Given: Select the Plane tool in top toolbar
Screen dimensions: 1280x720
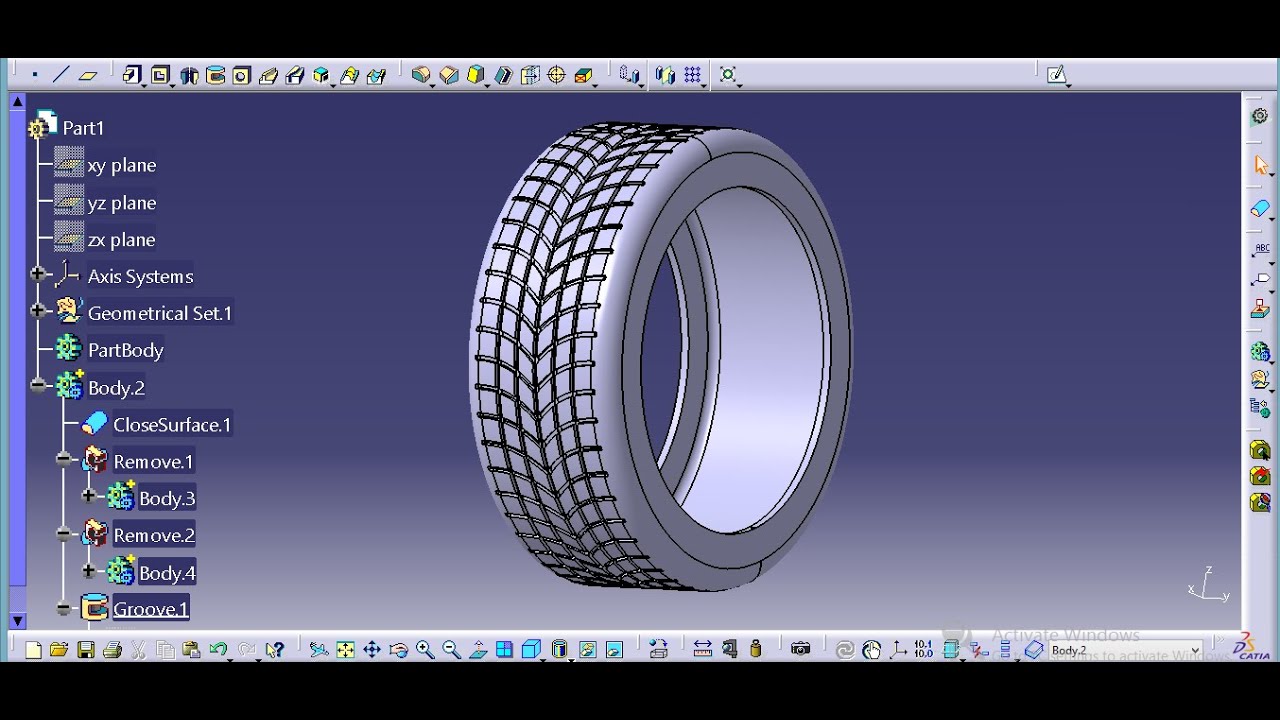Looking at the screenshot, I should click(88, 75).
